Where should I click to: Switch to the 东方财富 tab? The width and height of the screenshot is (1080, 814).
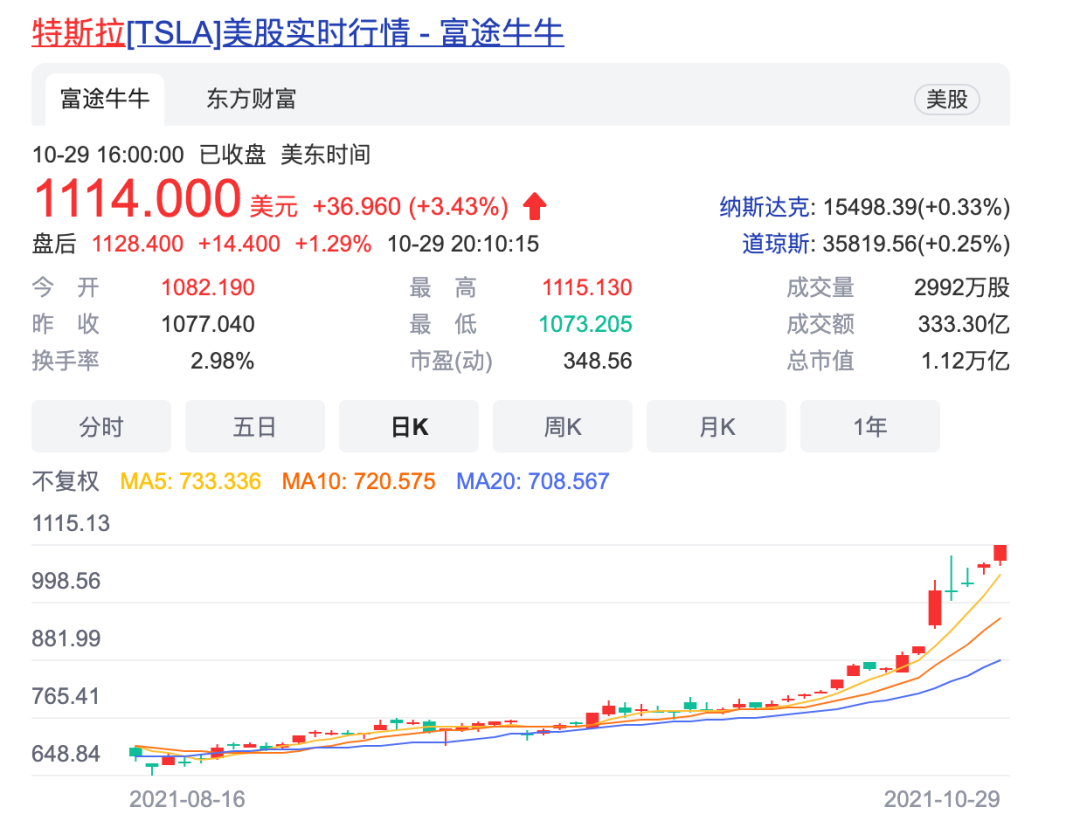251,99
